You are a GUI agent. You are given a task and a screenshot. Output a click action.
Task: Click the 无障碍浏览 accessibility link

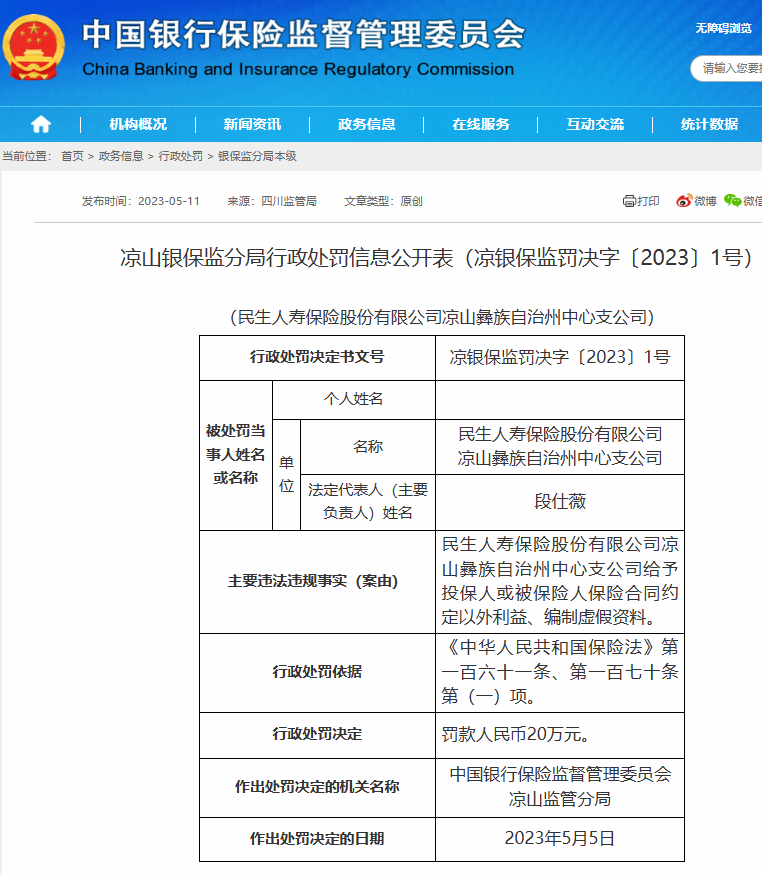723,28
